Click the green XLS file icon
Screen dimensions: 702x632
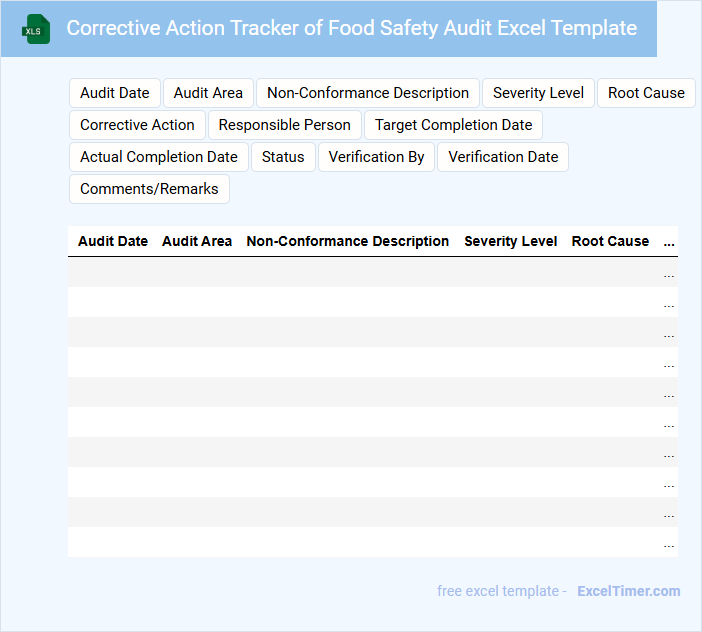[x=37, y=29]
